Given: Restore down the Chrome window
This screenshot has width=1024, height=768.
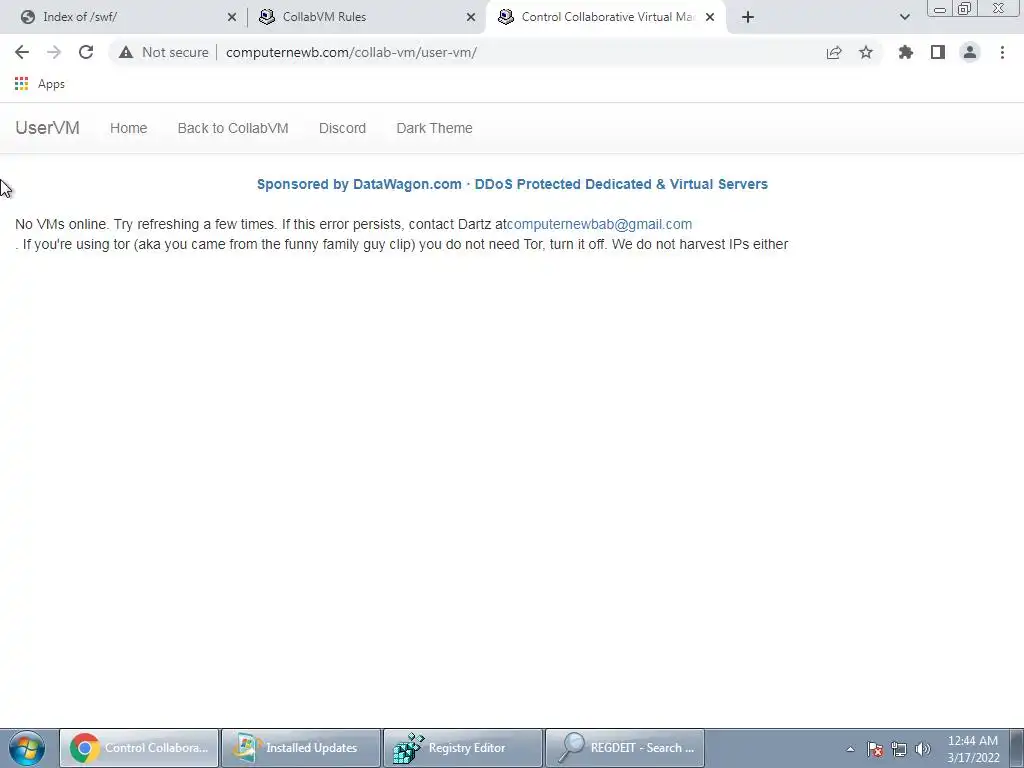Looking at the screenshot, I should [964, 9].
